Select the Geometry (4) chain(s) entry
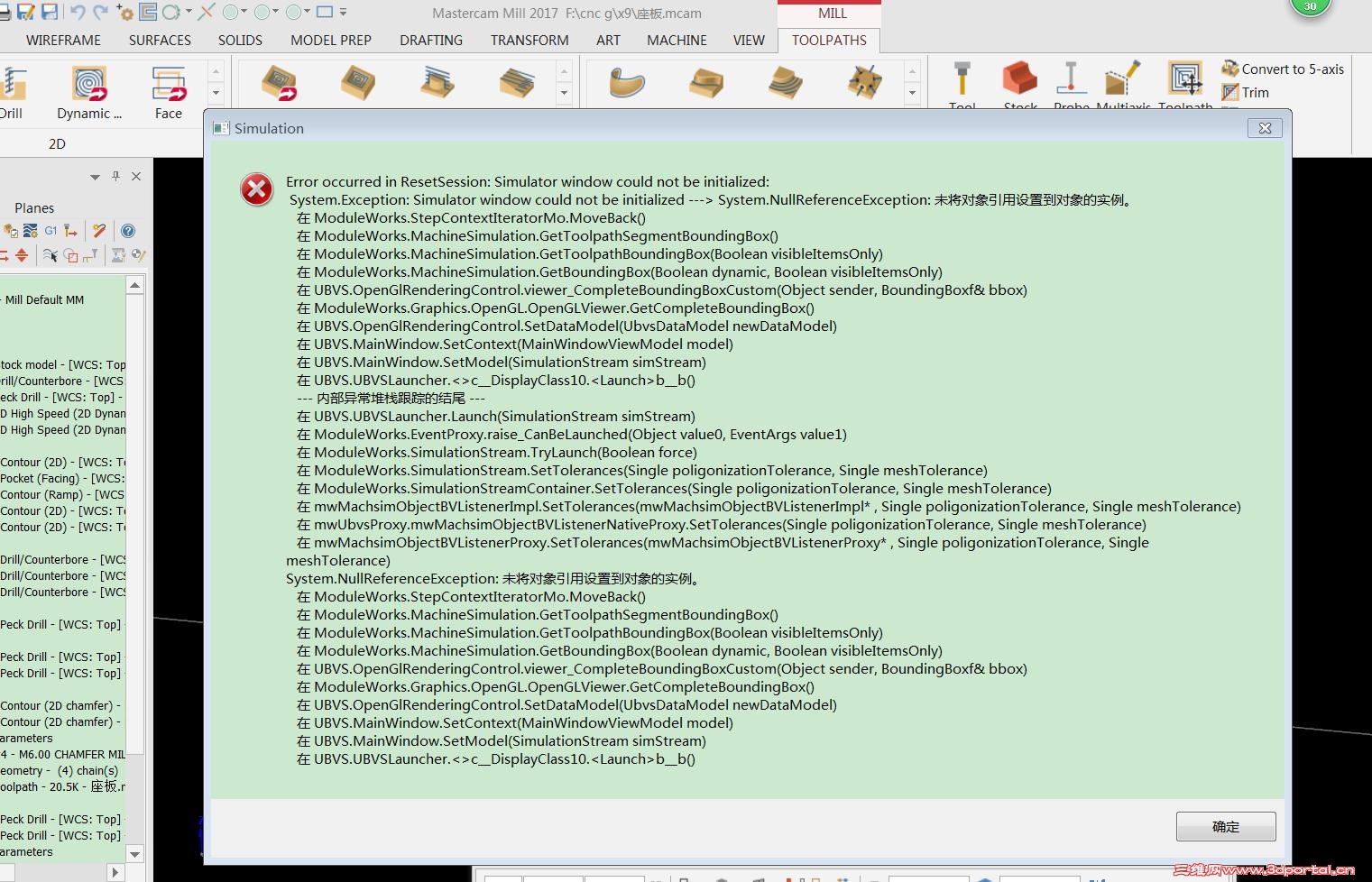Viewport: 1372px width, 882px height. [60, 770]
